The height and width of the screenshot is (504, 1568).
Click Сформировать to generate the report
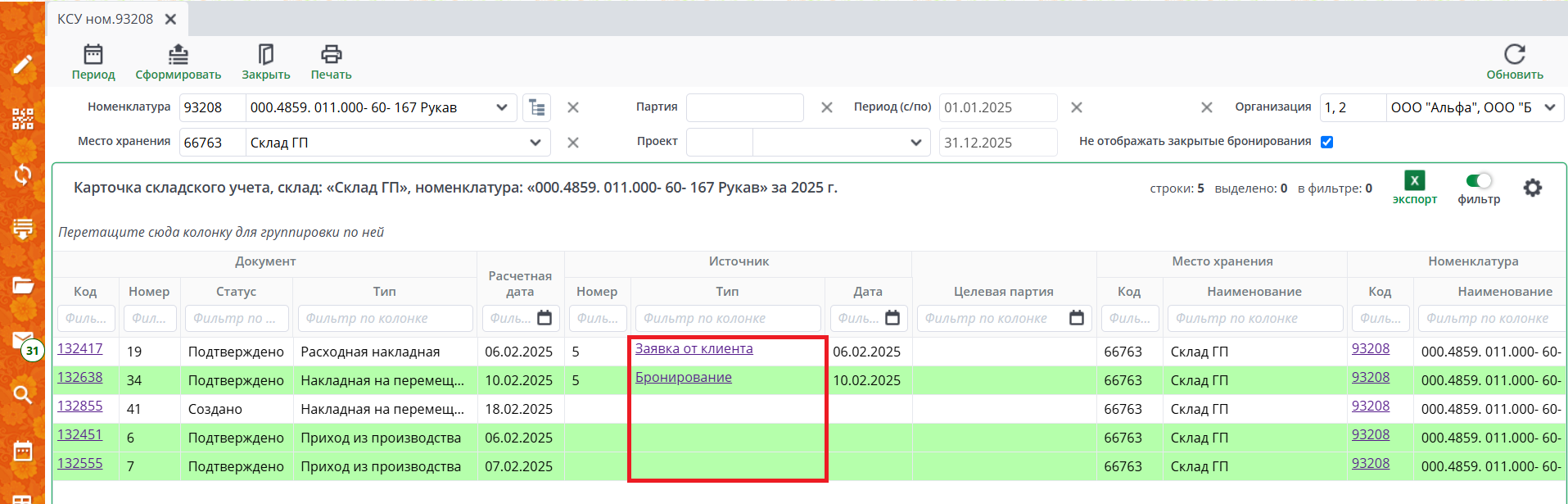(x=178, y=56)
